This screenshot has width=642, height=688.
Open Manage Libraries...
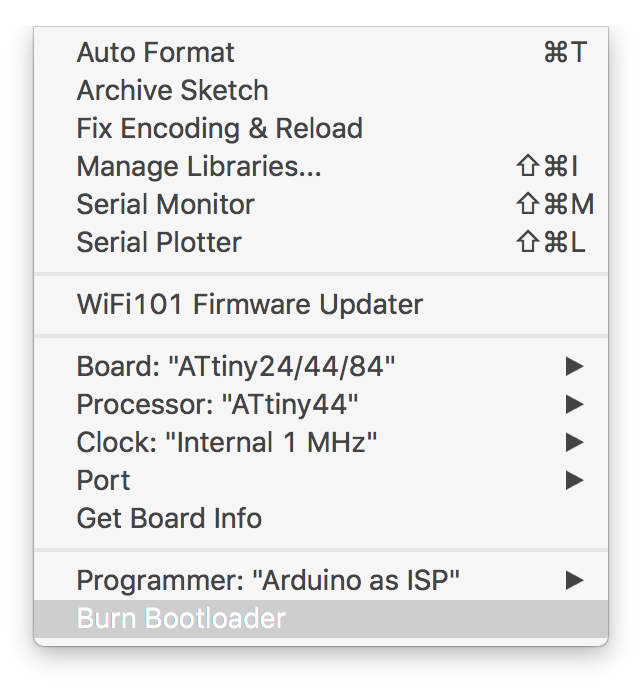pyautogui.click(x=321, y=166)
